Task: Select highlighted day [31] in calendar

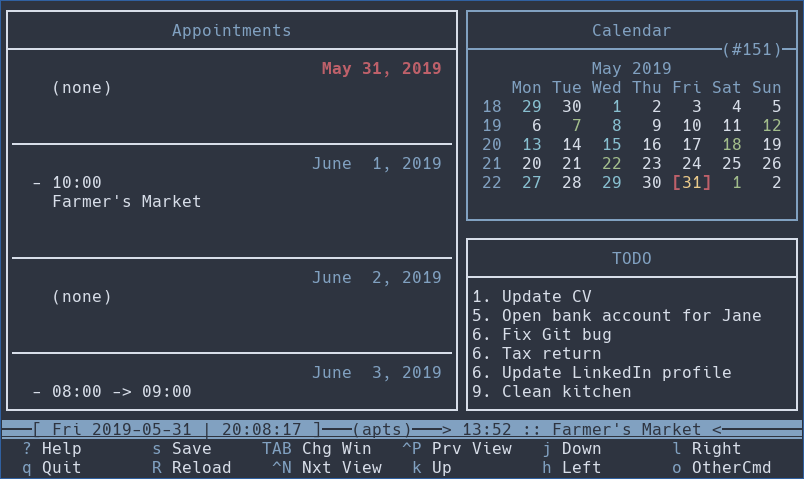Action: 691,183
